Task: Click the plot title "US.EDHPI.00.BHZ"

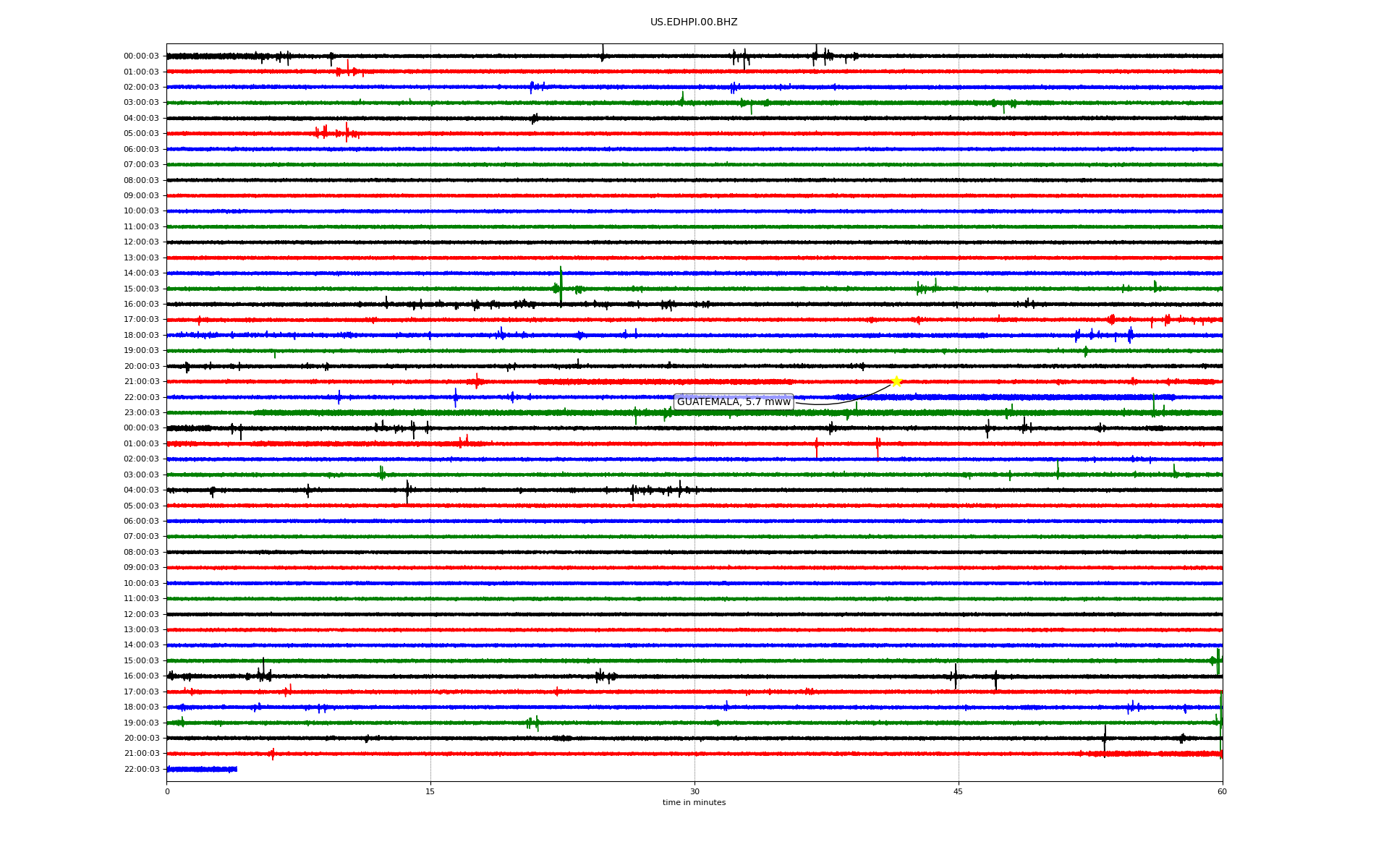Action: tap(694, 22)
